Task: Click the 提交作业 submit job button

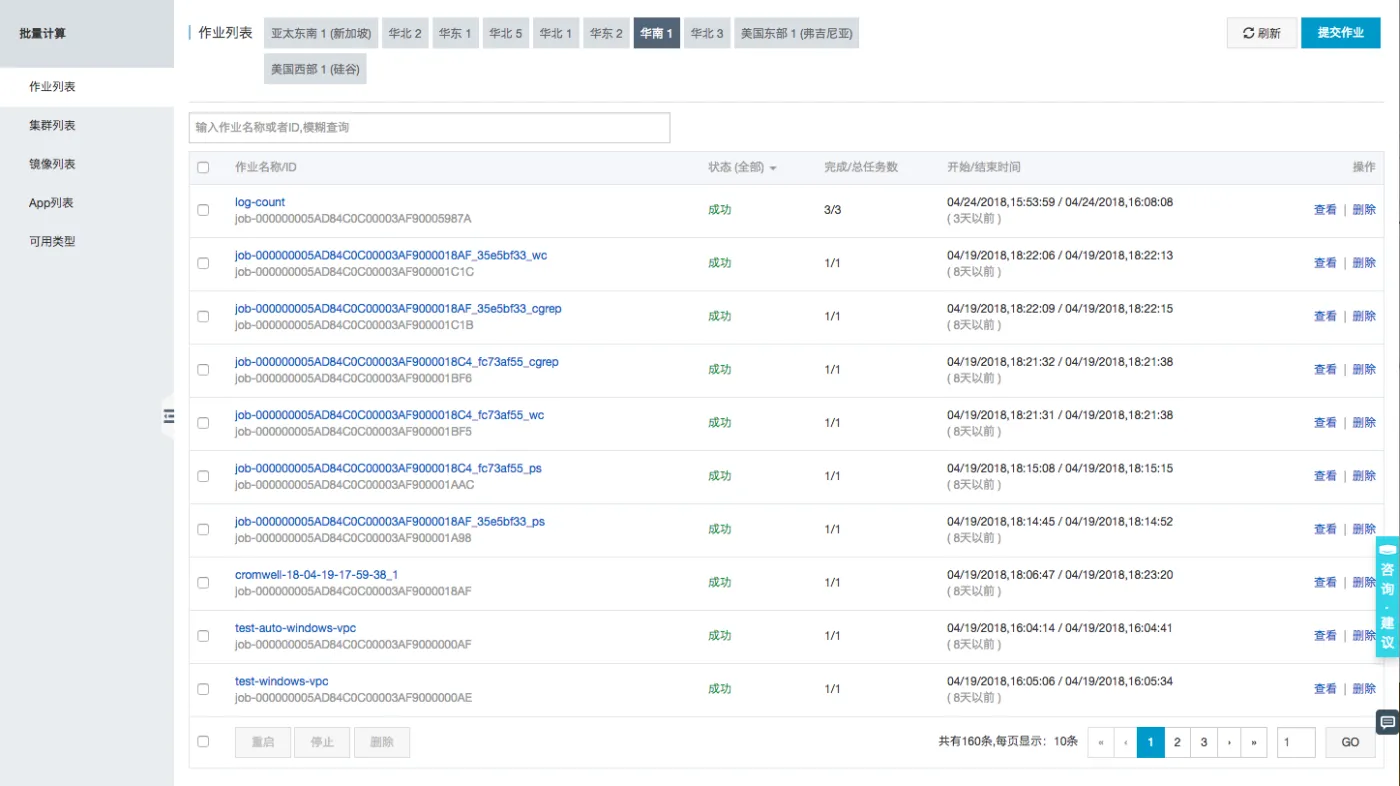Action: point(1340,33)
